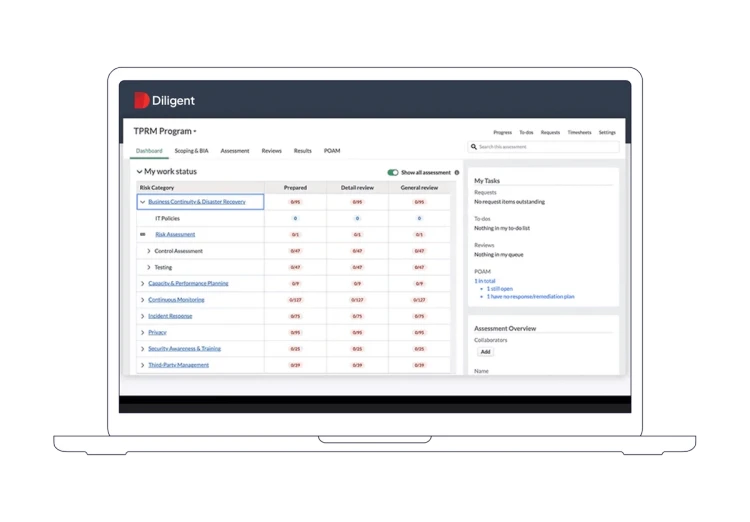Screen dimensions: 750x522
Task: Go to the Assessment tab
Action: click(235, 151)
